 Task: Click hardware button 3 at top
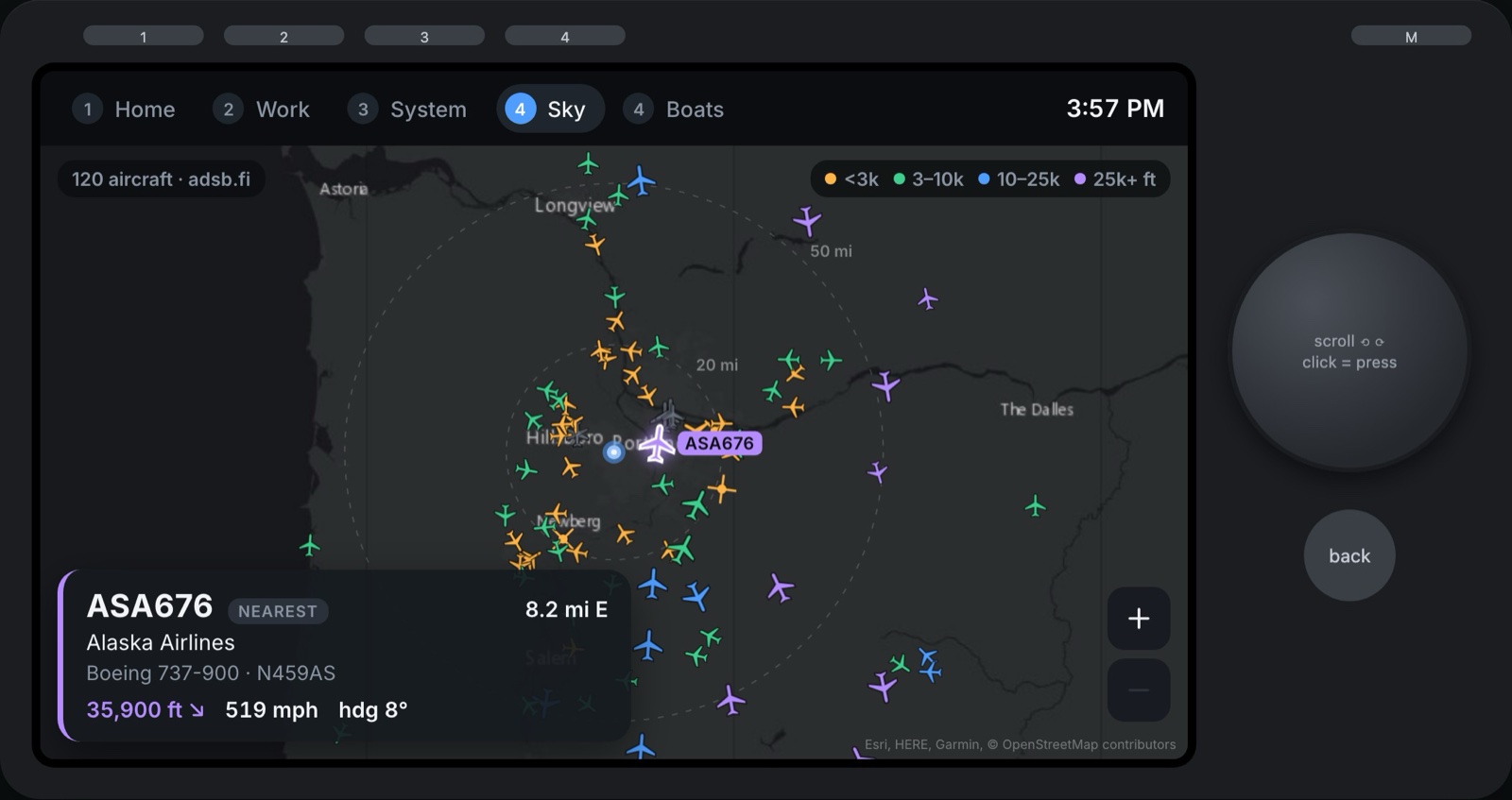424,36
